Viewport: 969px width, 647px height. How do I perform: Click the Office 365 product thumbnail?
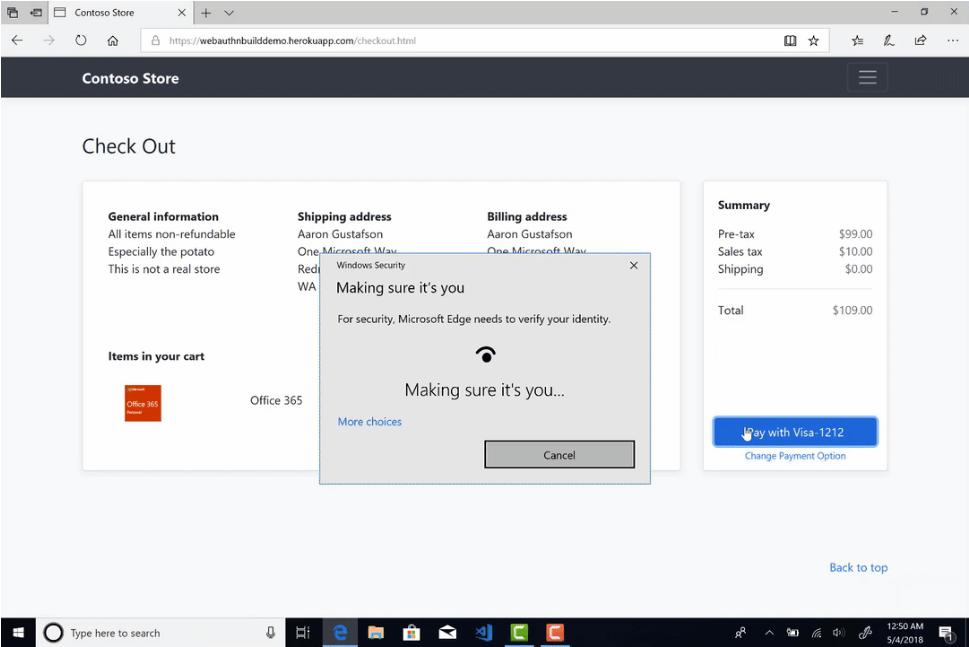(143, 403)
